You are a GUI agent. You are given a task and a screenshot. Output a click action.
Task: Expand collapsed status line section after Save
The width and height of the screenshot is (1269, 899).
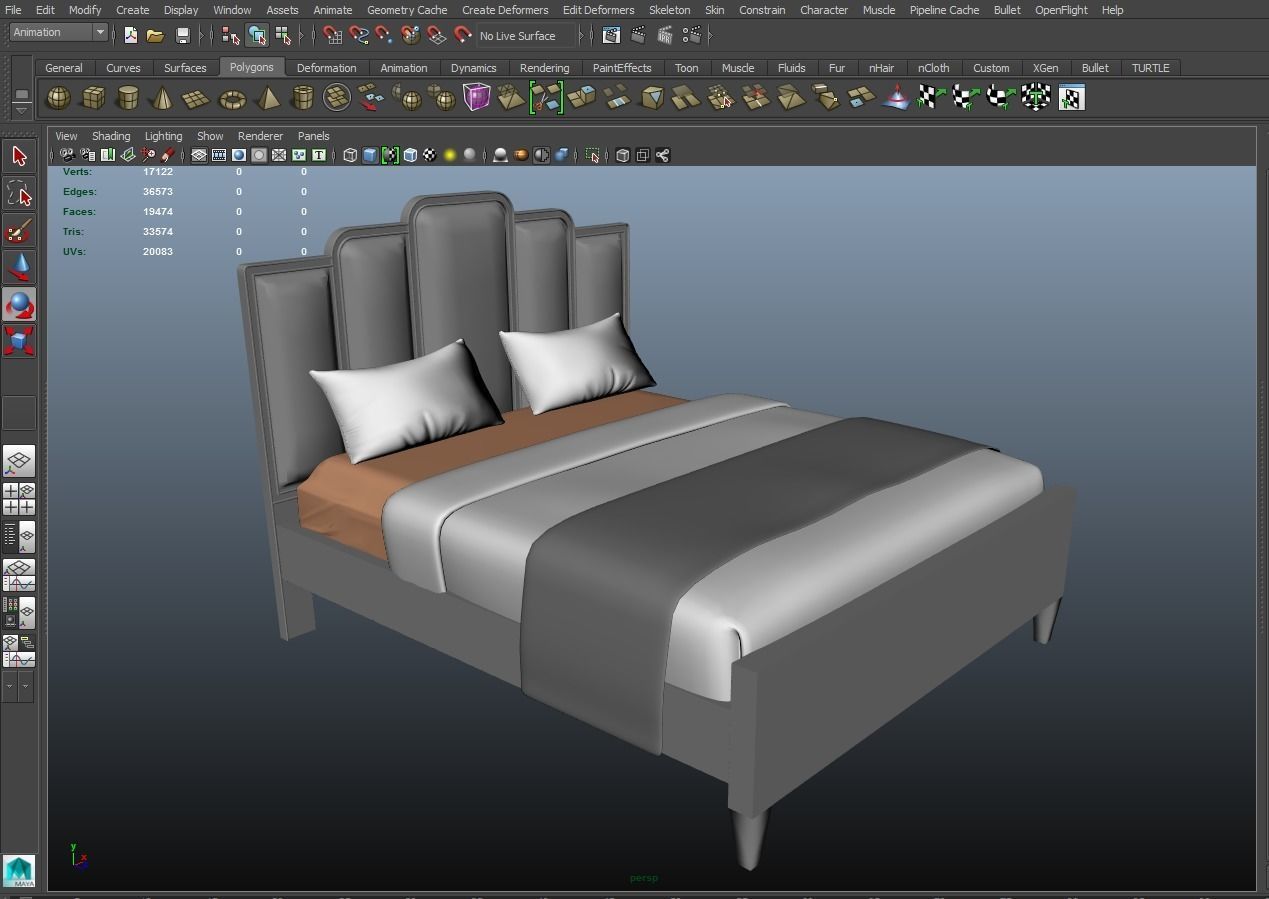202,36
